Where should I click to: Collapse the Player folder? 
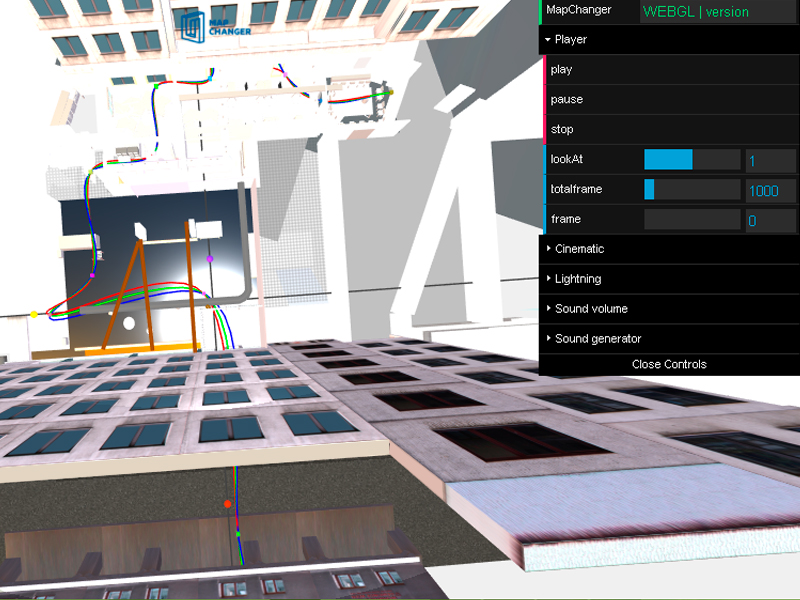pyautogui.click(x=669, y=39)
